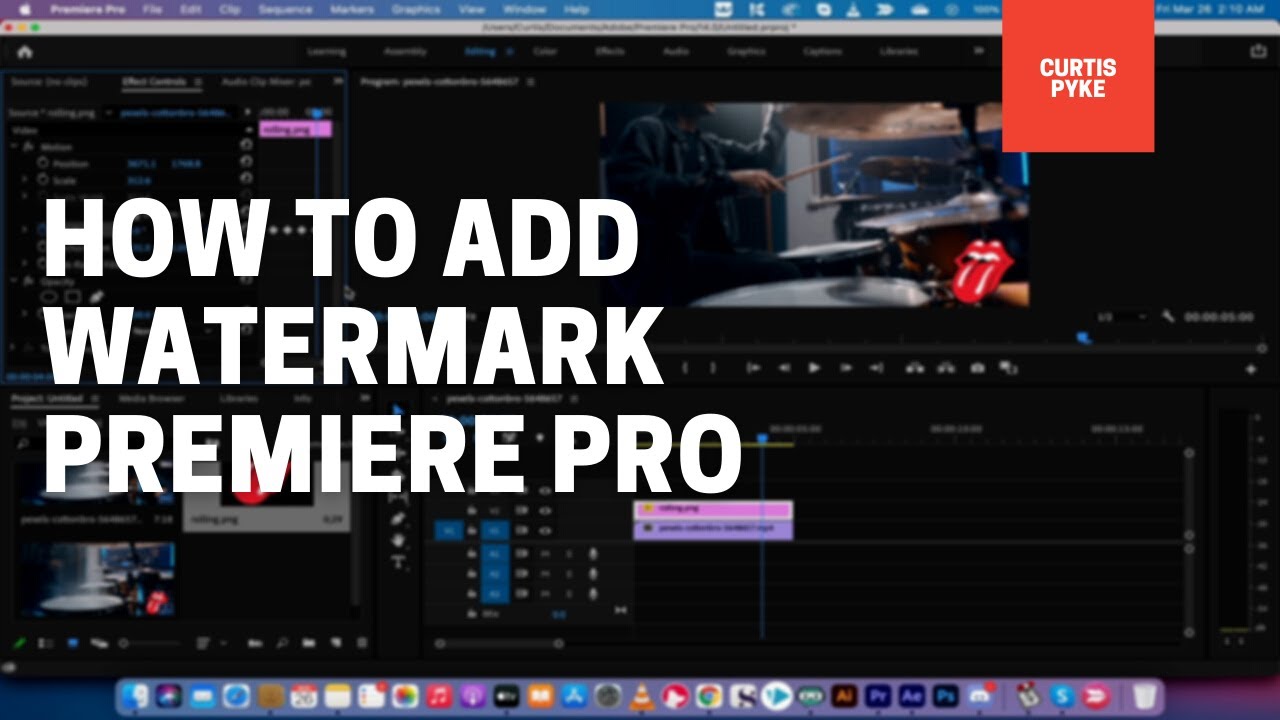The width and height of the screenshot is (1280, 720).
Task: Step back one frame
Action: pos(784,368)
